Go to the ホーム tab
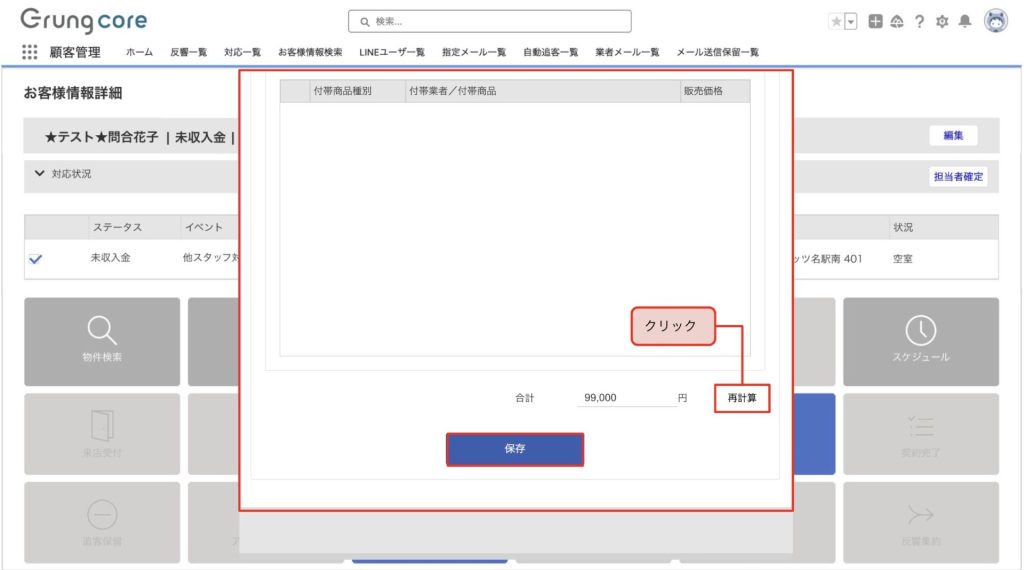Screen dimensions: 1024x570 pyautogui.click(x=139, y=52)
